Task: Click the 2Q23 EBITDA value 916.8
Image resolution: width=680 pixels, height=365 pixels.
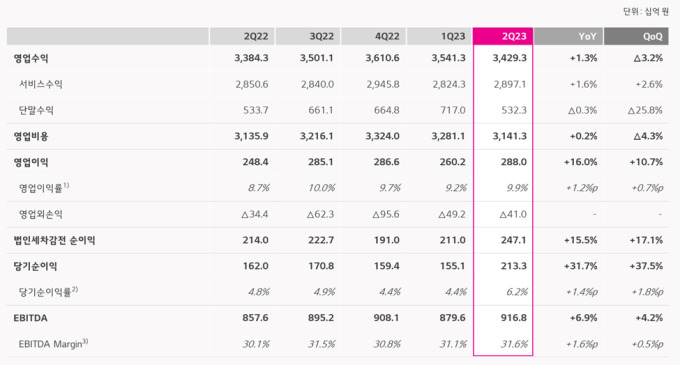Action: click(x=514, y=318)
